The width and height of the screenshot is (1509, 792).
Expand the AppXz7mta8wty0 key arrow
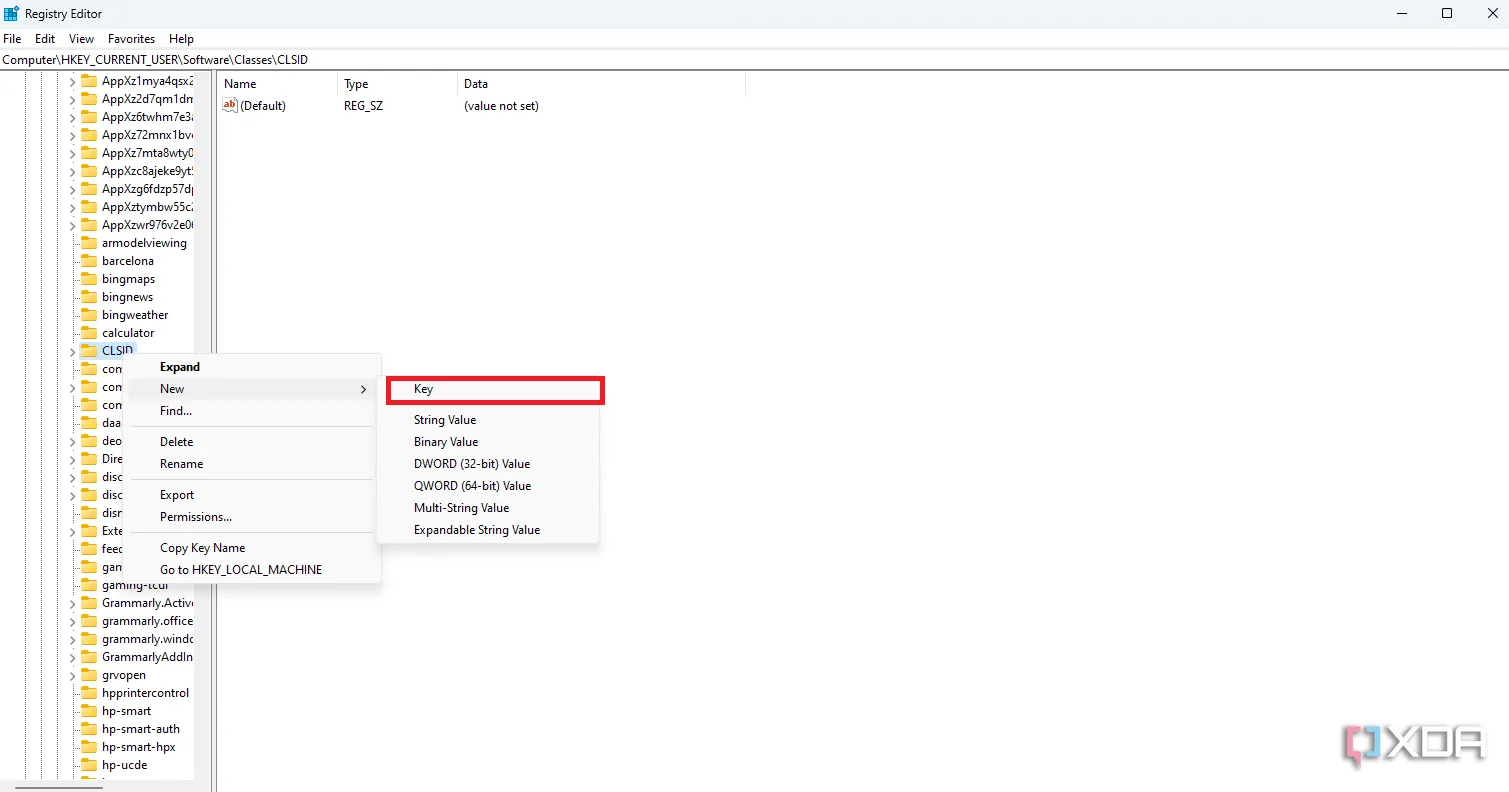(x=72, y=154)
